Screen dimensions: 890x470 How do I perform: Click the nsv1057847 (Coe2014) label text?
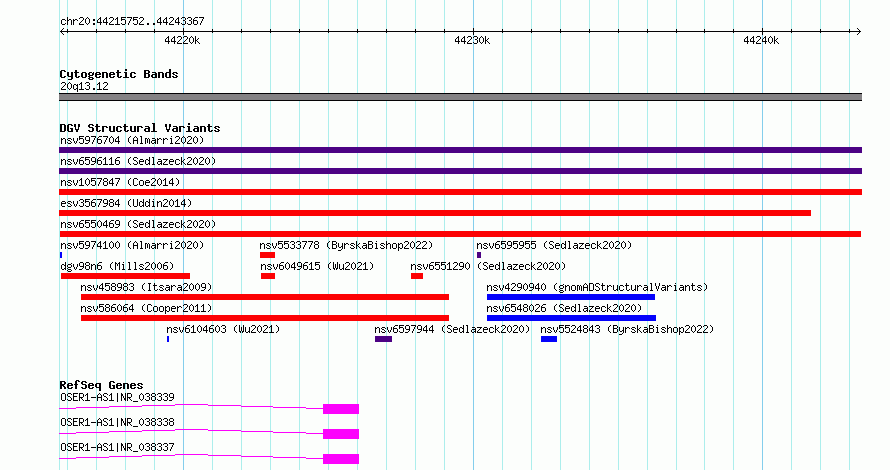point(120,182)
